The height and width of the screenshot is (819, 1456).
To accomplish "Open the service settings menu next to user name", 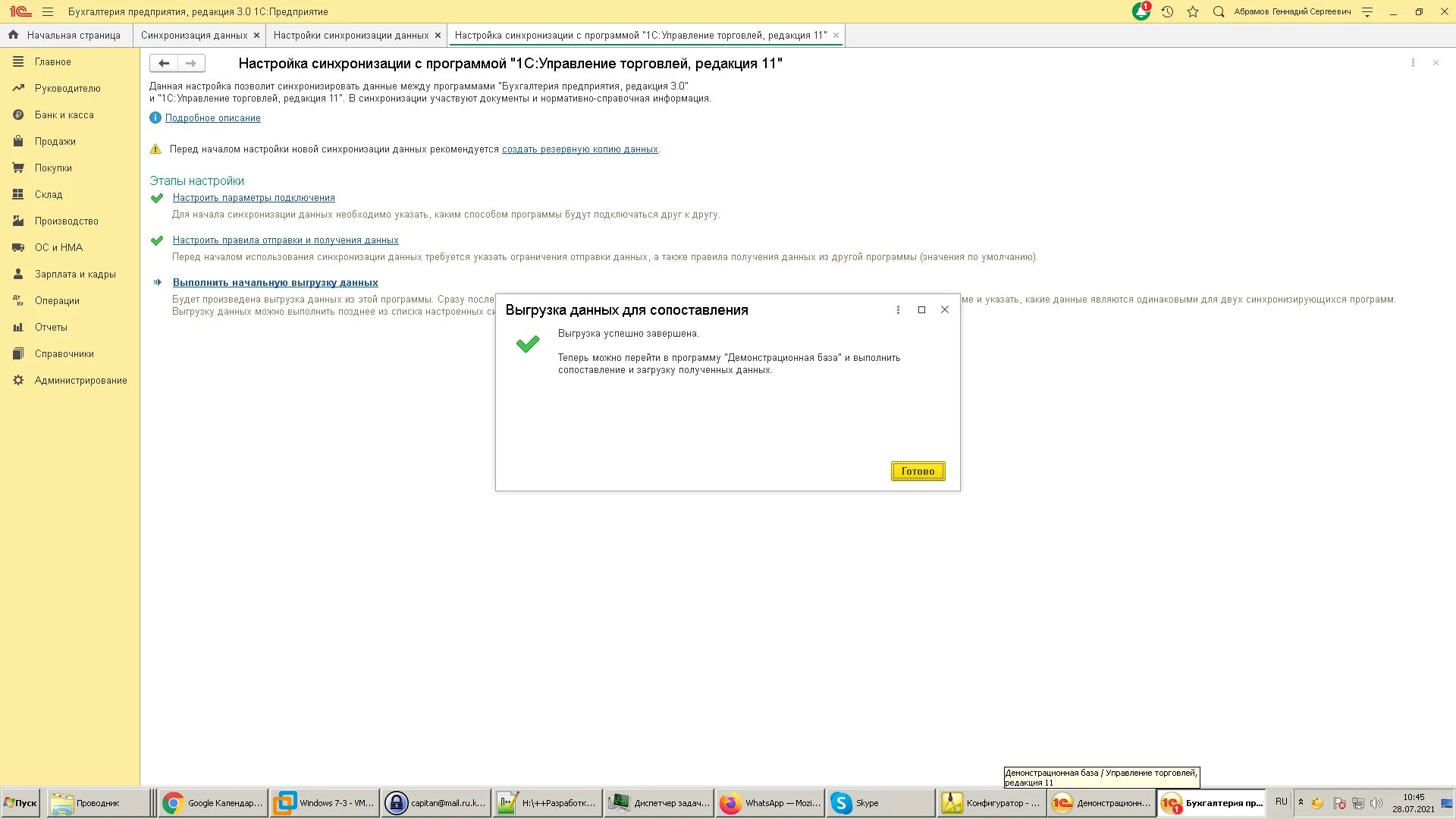I will click(1367, 12).
